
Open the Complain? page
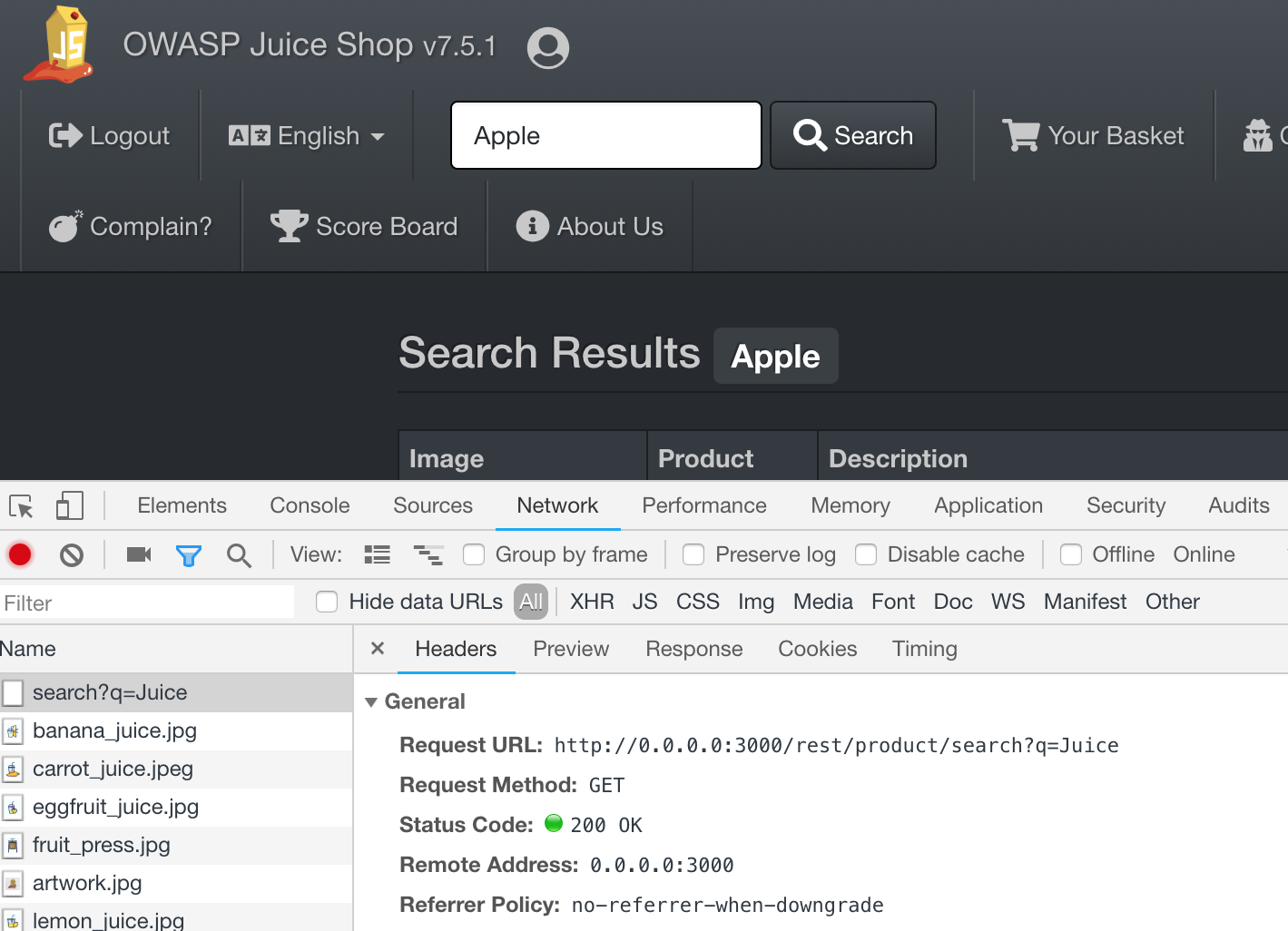click(131, 226)
